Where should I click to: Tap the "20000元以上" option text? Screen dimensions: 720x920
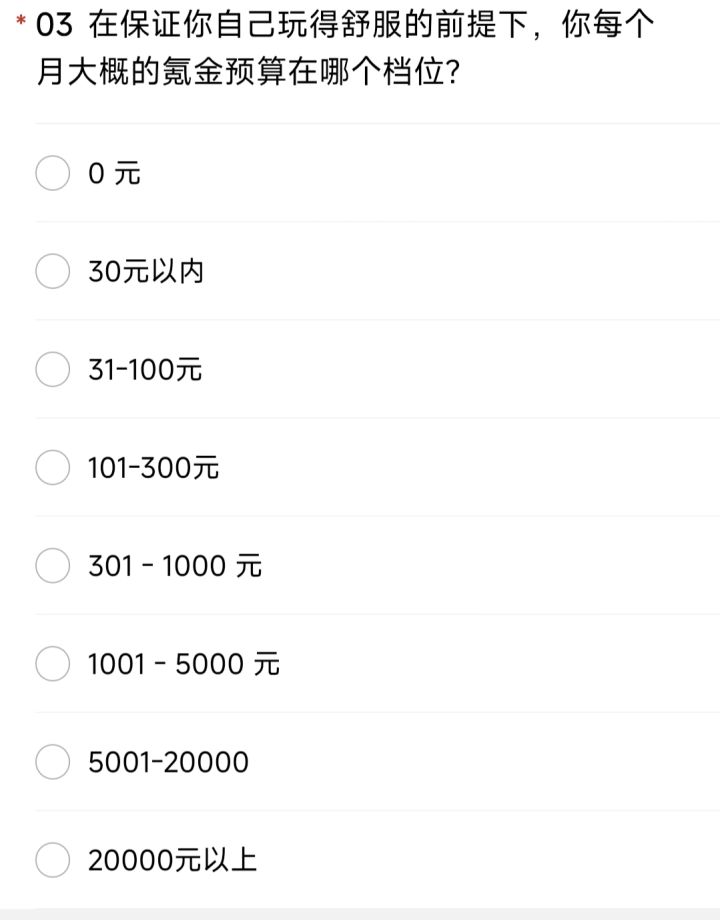(x=172, y=861)
